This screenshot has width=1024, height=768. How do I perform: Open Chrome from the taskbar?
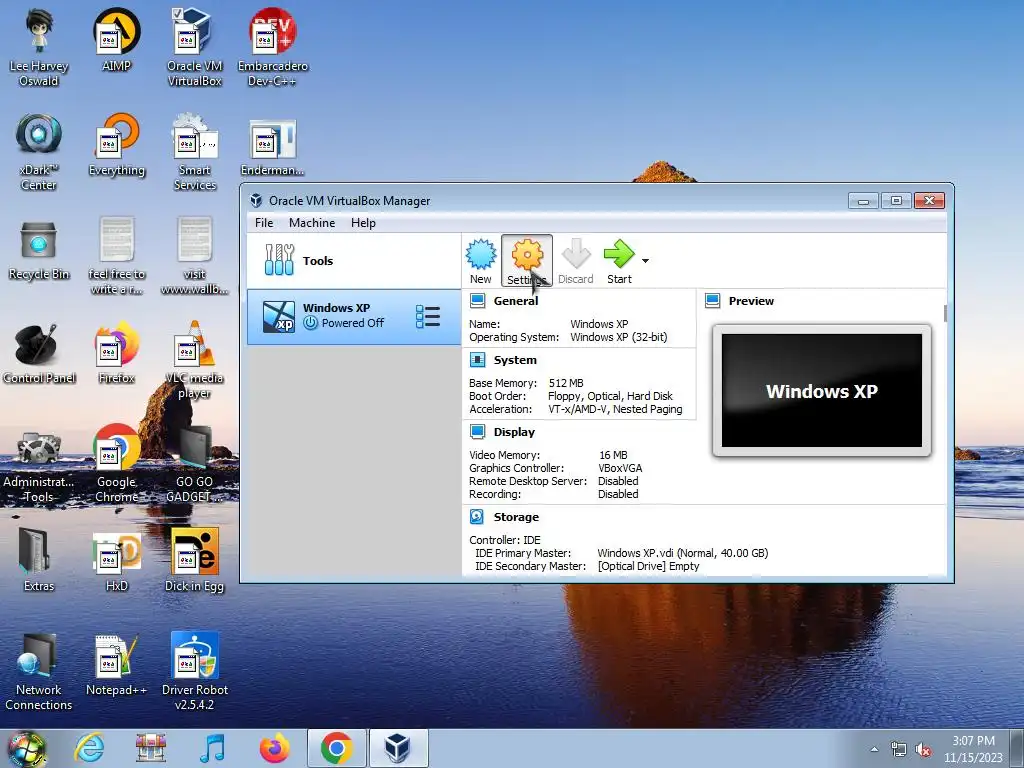pyautogui.click(x=336, y=748)
